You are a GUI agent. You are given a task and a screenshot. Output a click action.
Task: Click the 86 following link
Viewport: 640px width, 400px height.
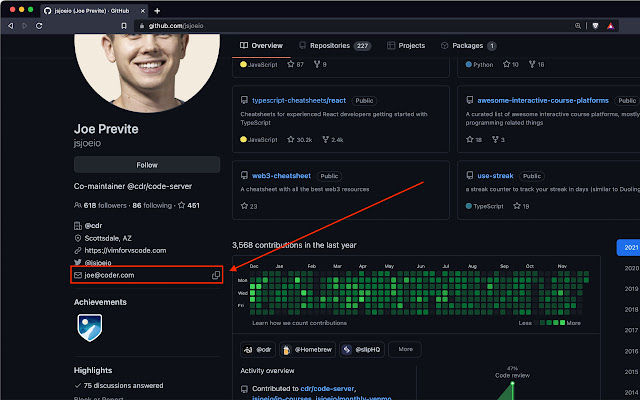[x=152, y=205]
